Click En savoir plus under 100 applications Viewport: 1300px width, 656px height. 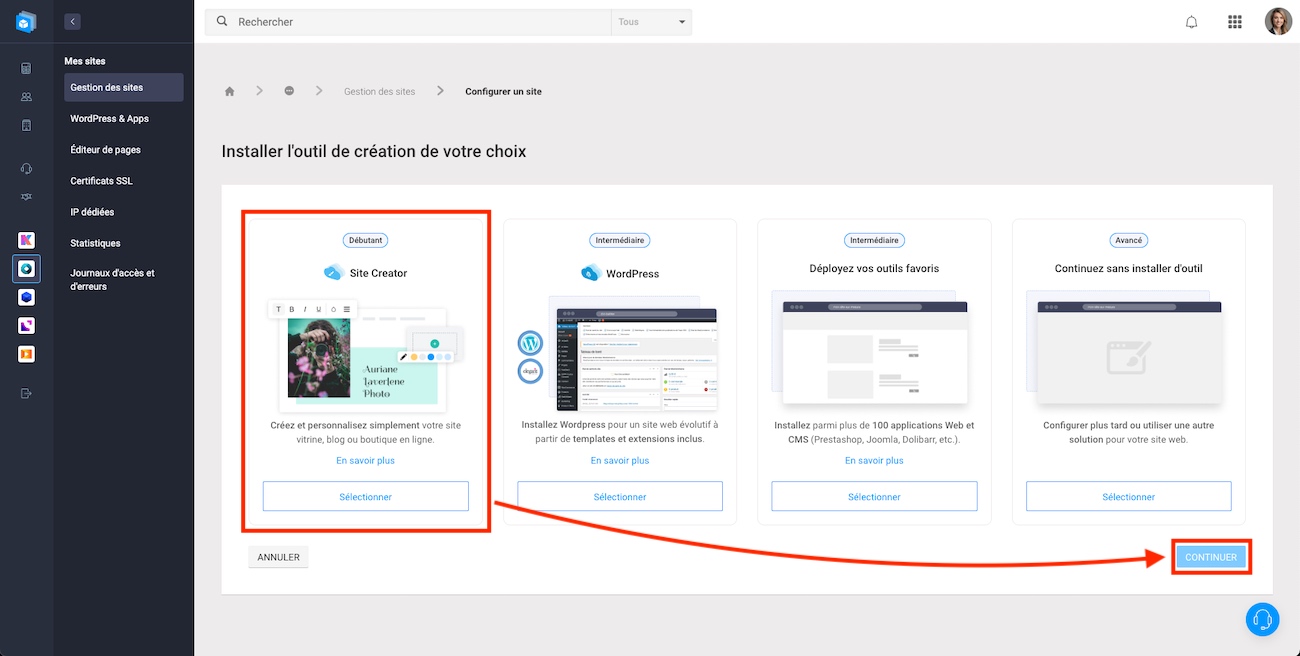[874, 461]
